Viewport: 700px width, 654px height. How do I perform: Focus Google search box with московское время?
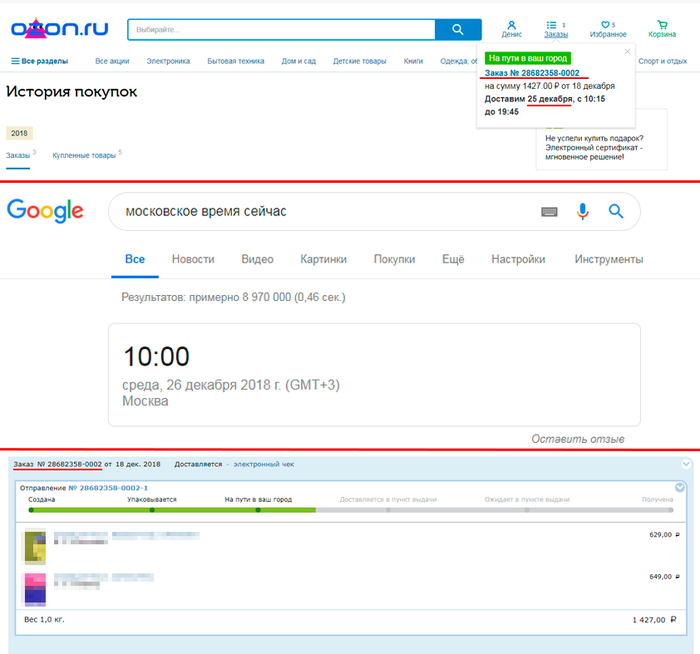(321, 211)
